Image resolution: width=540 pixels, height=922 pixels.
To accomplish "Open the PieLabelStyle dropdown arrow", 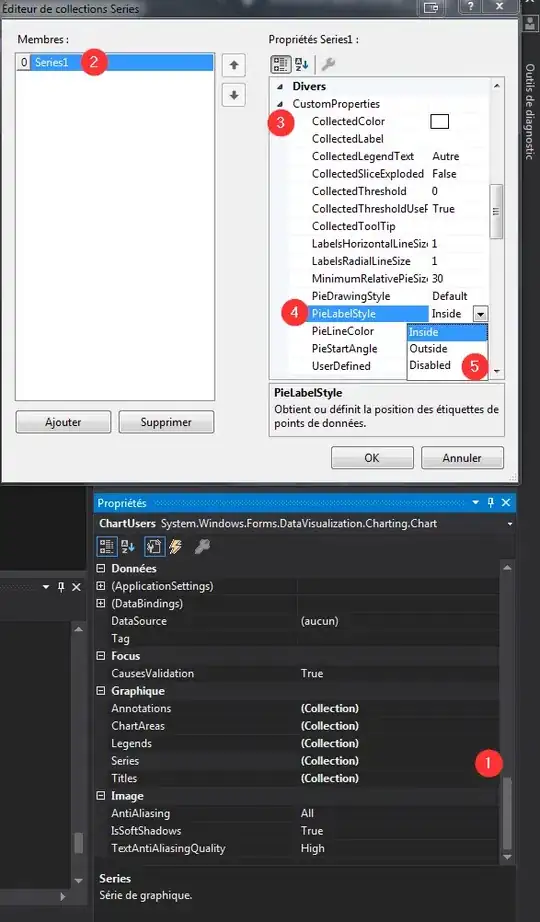I will [x=481, y=314].
